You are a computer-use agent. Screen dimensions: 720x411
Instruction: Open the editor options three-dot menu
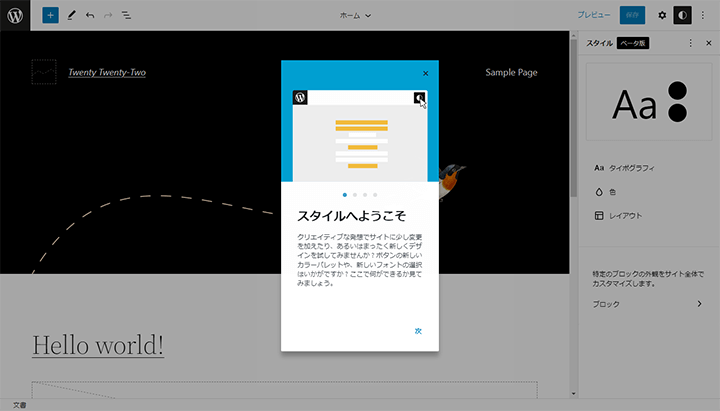point(703,15)
